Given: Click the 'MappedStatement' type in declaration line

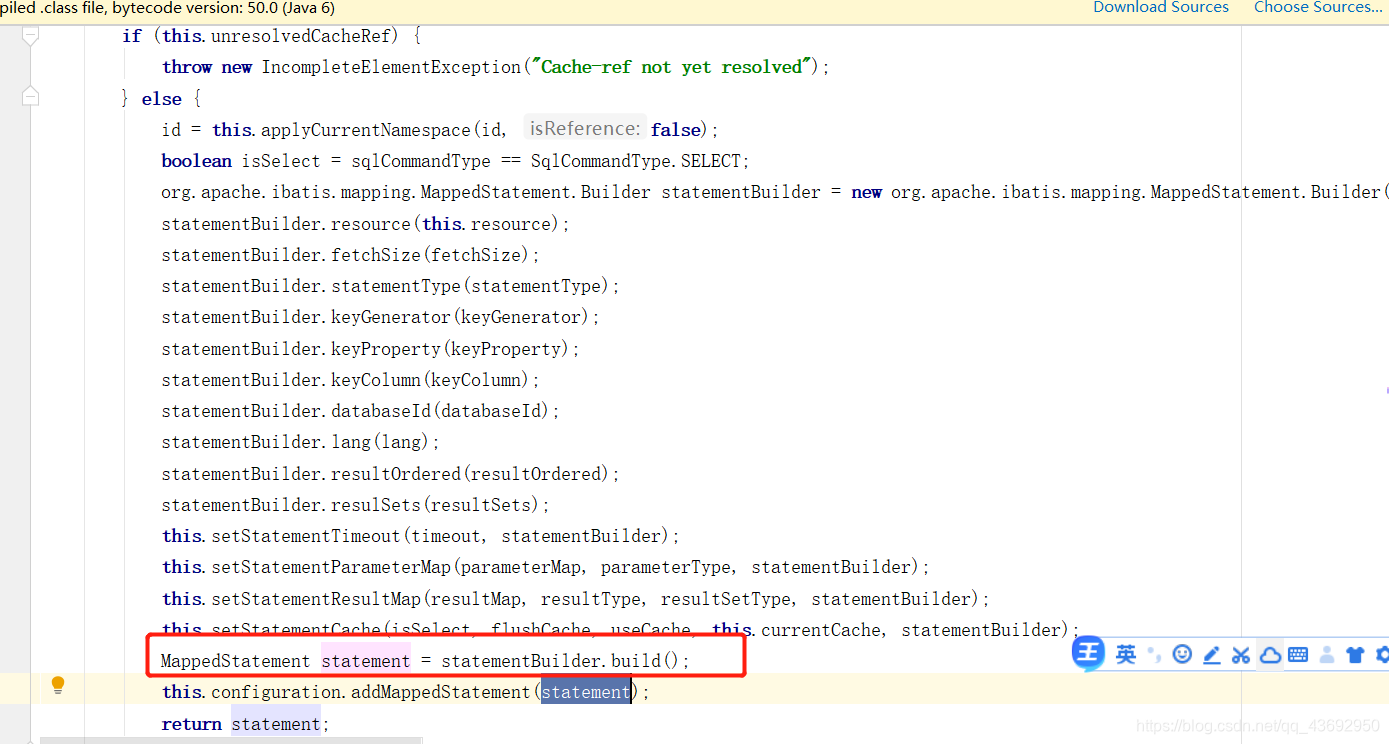Looking at the screenshot, I should tap(236, 661).
